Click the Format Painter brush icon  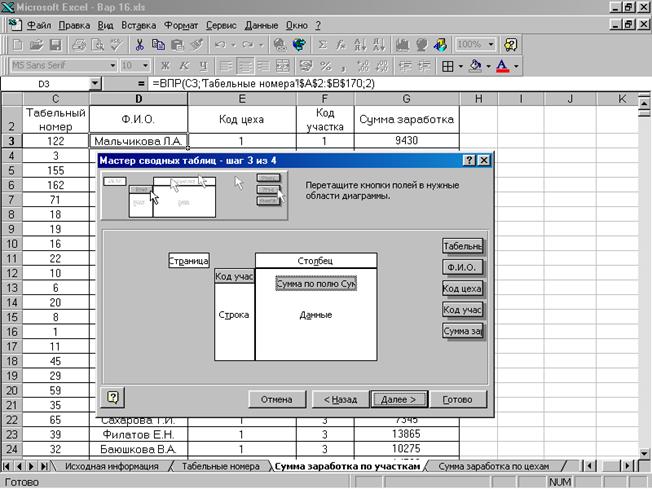coord(197,44)
